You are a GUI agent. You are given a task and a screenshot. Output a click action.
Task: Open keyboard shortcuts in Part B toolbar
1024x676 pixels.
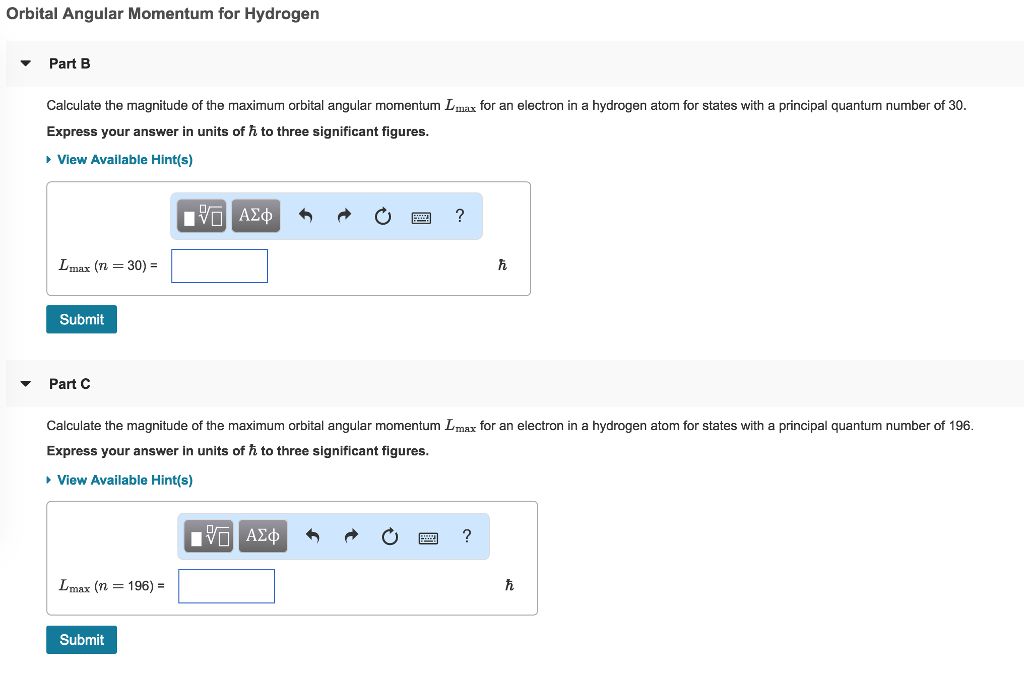coord(420,215)
